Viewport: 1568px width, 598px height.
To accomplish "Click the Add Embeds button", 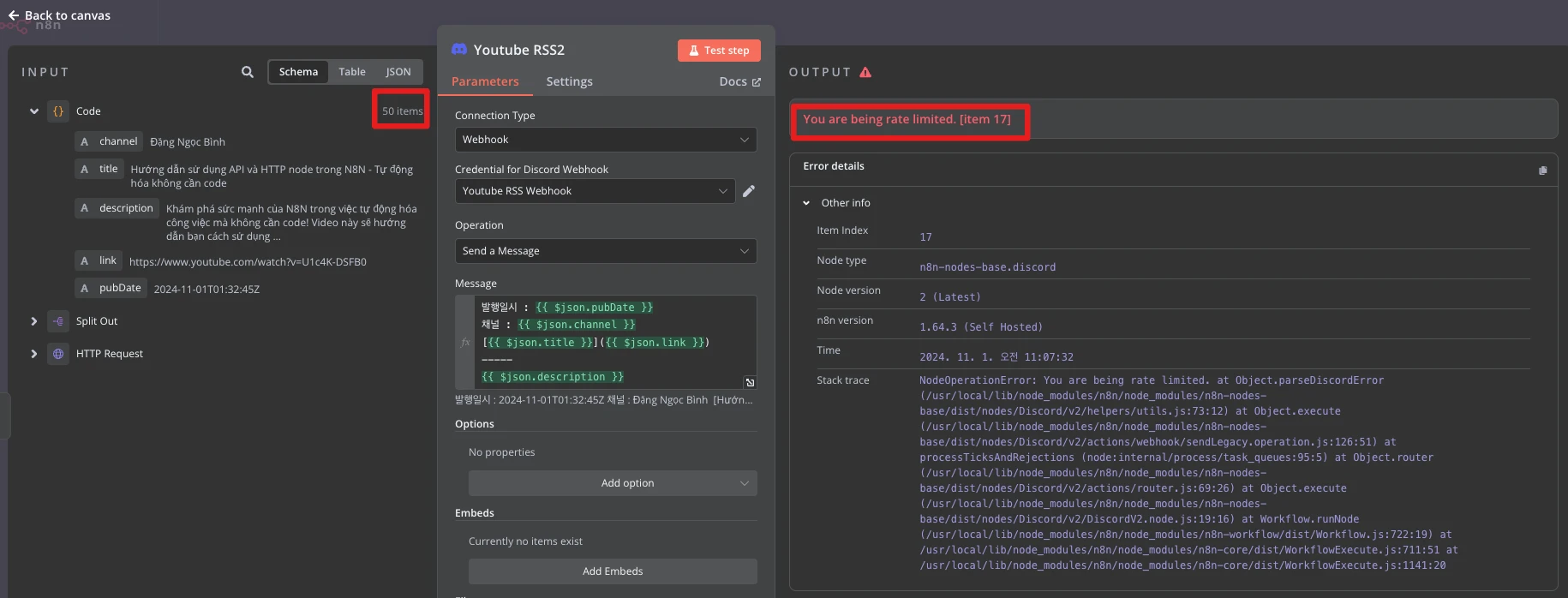I will click(x=613, y=571).
